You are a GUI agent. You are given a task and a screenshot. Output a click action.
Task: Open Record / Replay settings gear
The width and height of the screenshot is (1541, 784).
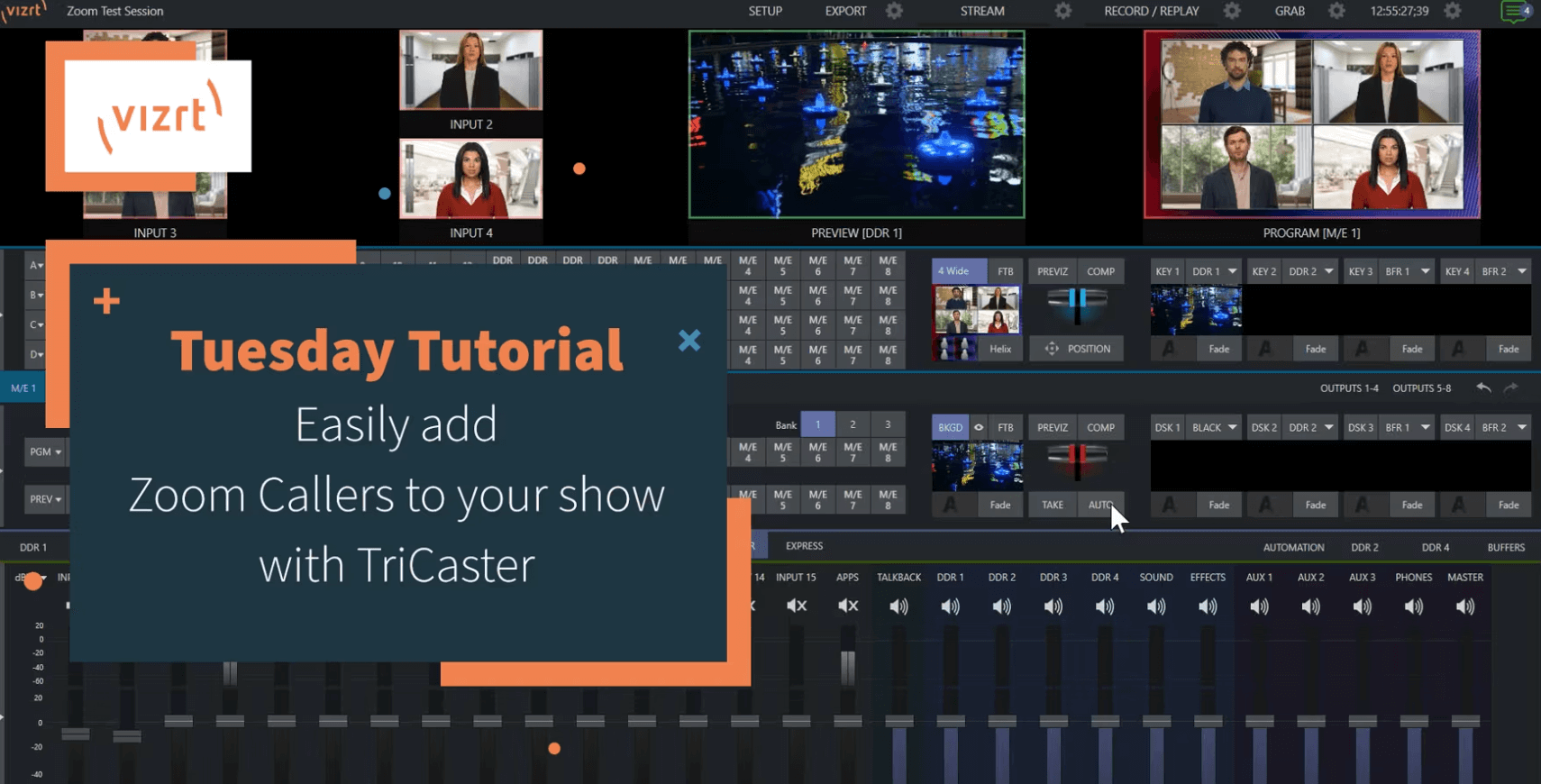click(x=1232, y=11)
